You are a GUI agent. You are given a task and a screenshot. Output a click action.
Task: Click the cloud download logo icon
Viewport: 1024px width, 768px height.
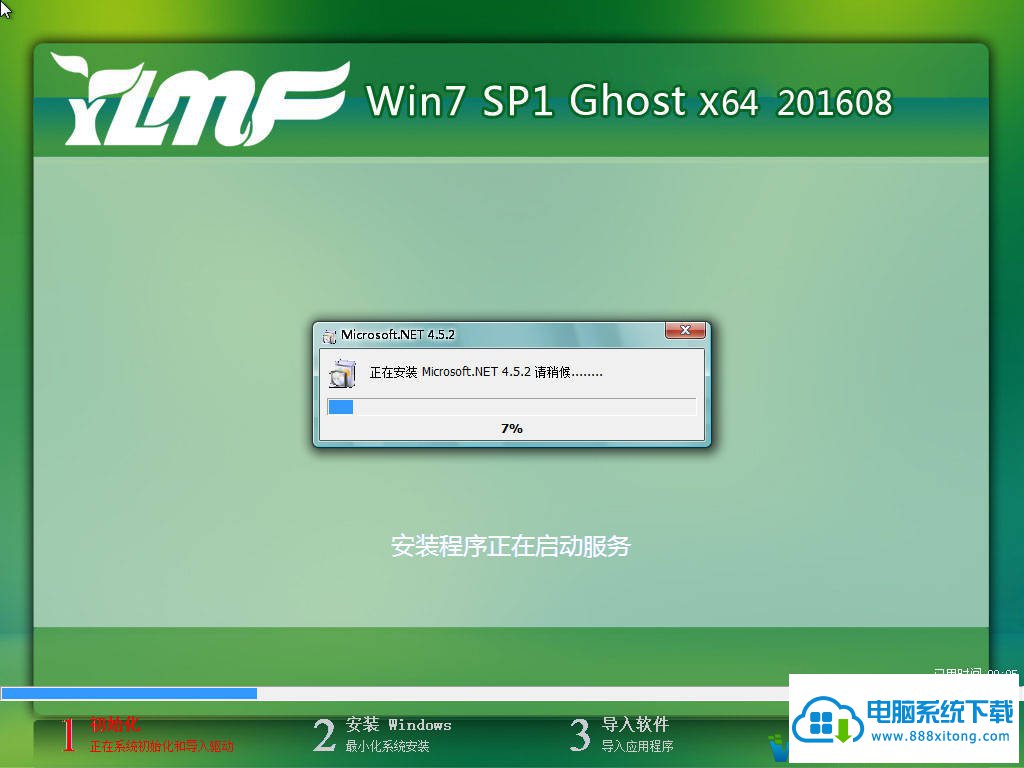pyautogui.click(x=828, y=720)
